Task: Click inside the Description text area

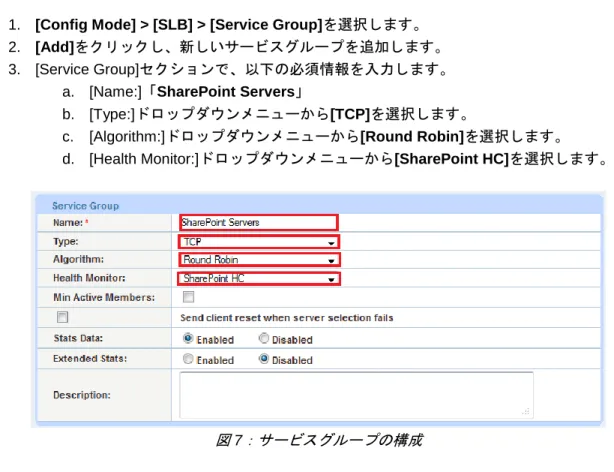Action: tap(356, 395)
